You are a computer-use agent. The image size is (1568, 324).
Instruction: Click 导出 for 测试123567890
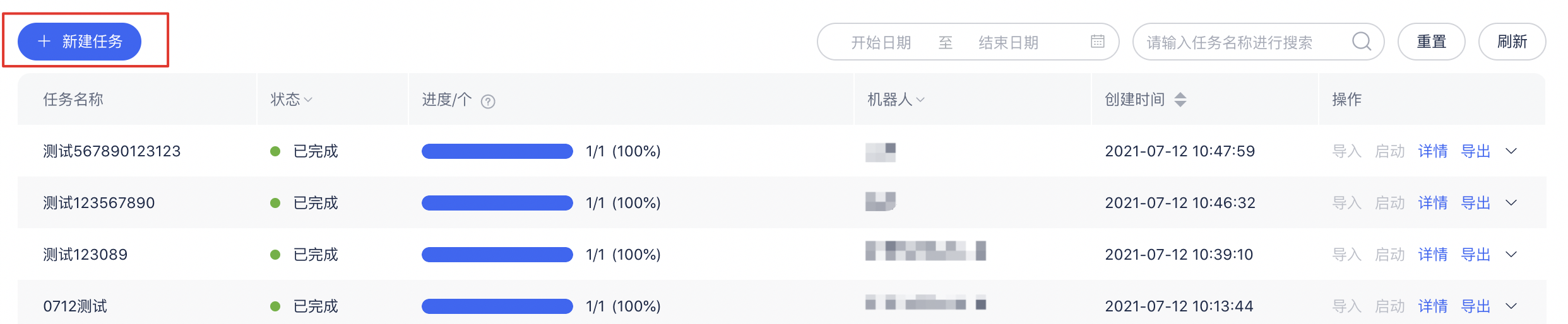pos(1476,203)
